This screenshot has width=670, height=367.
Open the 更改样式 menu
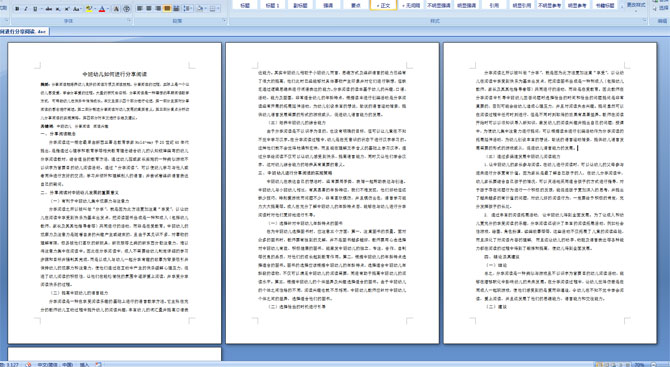click(x=635, y=6)
